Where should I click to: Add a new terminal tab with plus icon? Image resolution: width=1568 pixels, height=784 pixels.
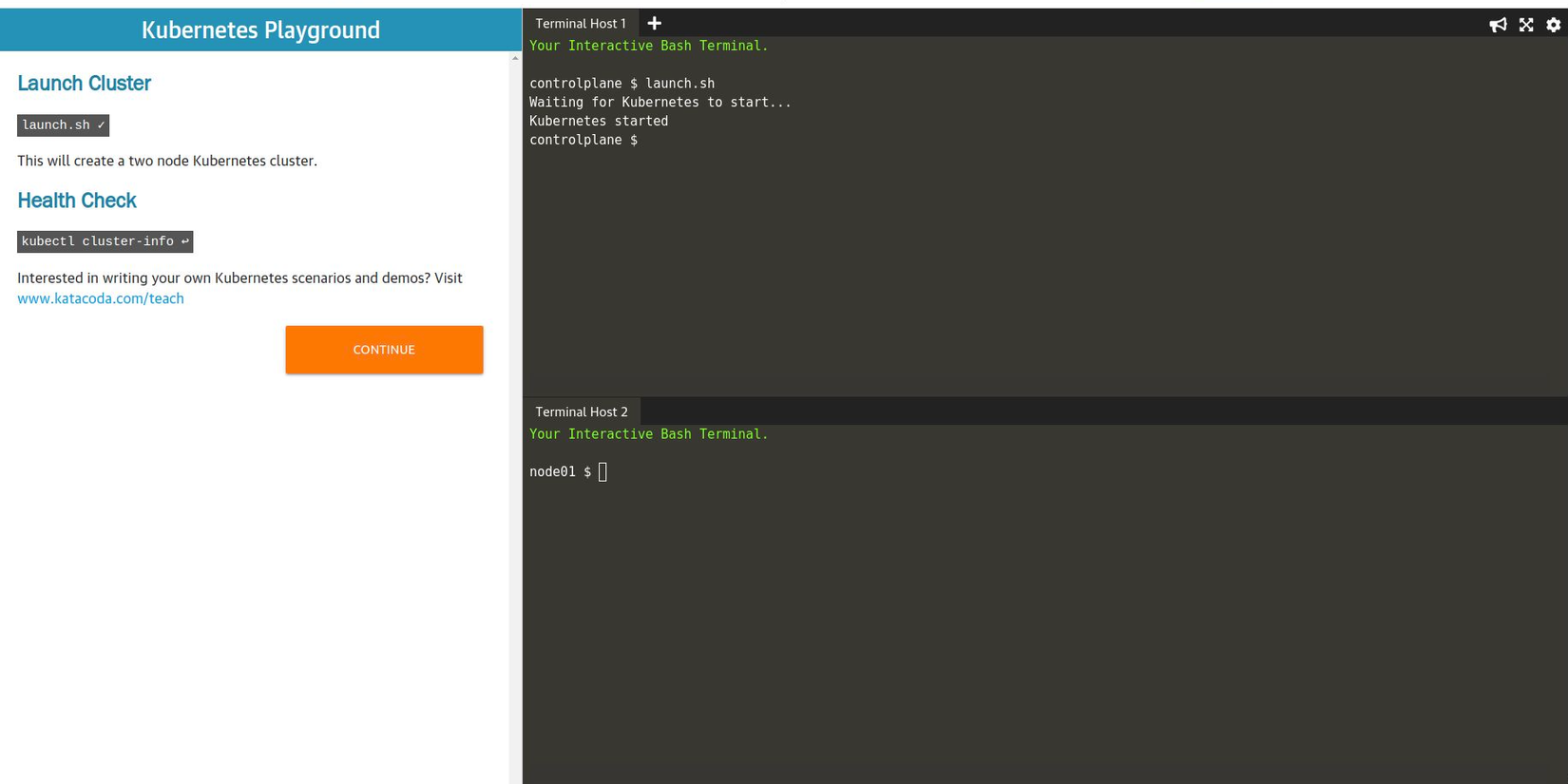point(654,24)
